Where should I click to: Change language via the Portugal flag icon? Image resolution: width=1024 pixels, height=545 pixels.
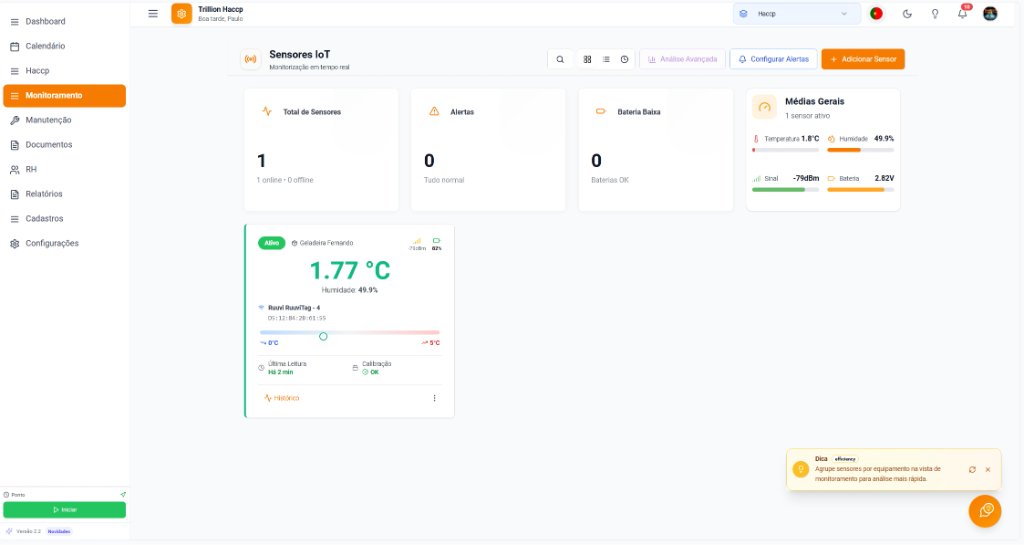click(876, 14)
